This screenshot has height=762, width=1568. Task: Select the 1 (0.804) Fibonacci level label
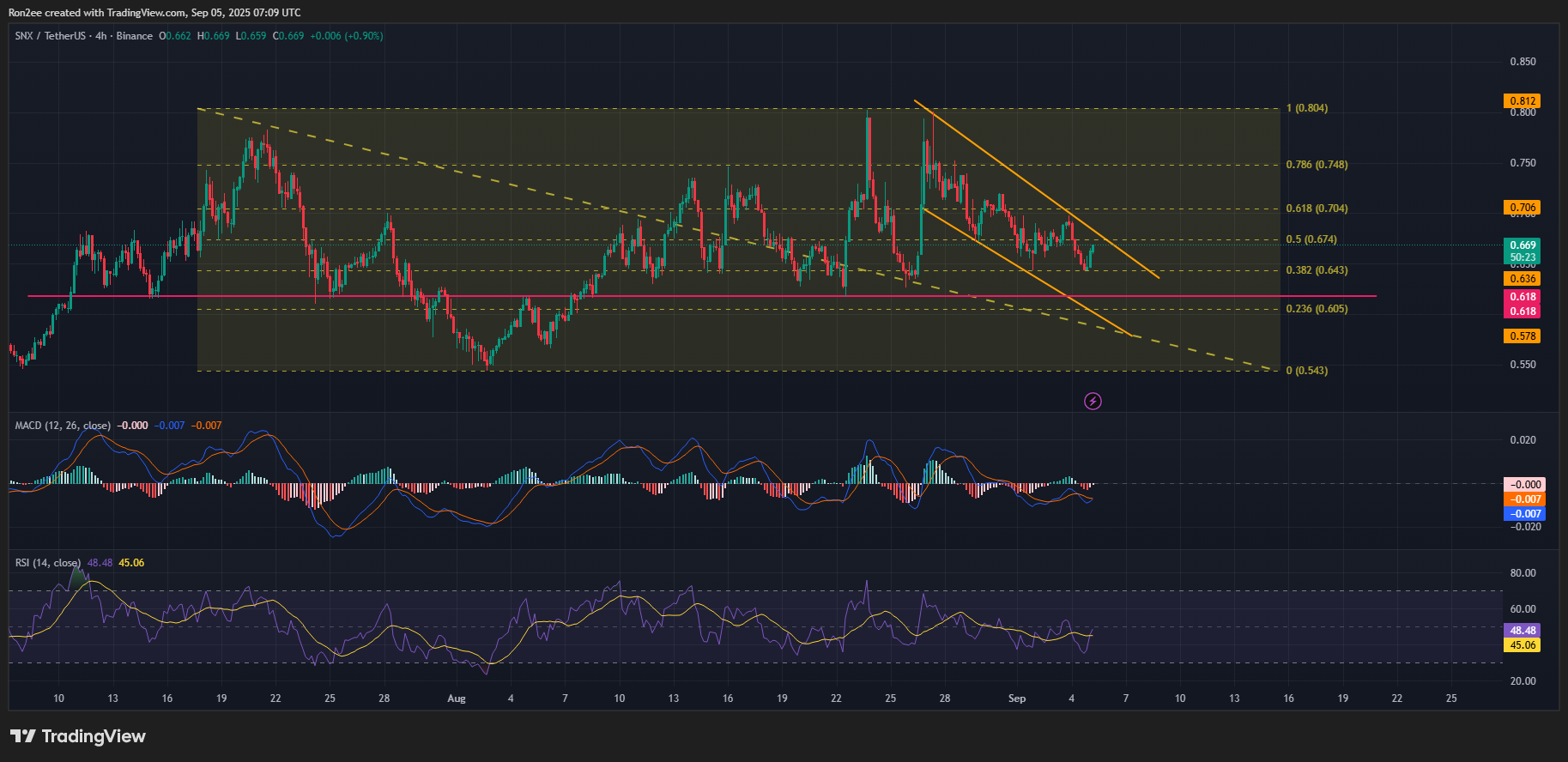1306,108
